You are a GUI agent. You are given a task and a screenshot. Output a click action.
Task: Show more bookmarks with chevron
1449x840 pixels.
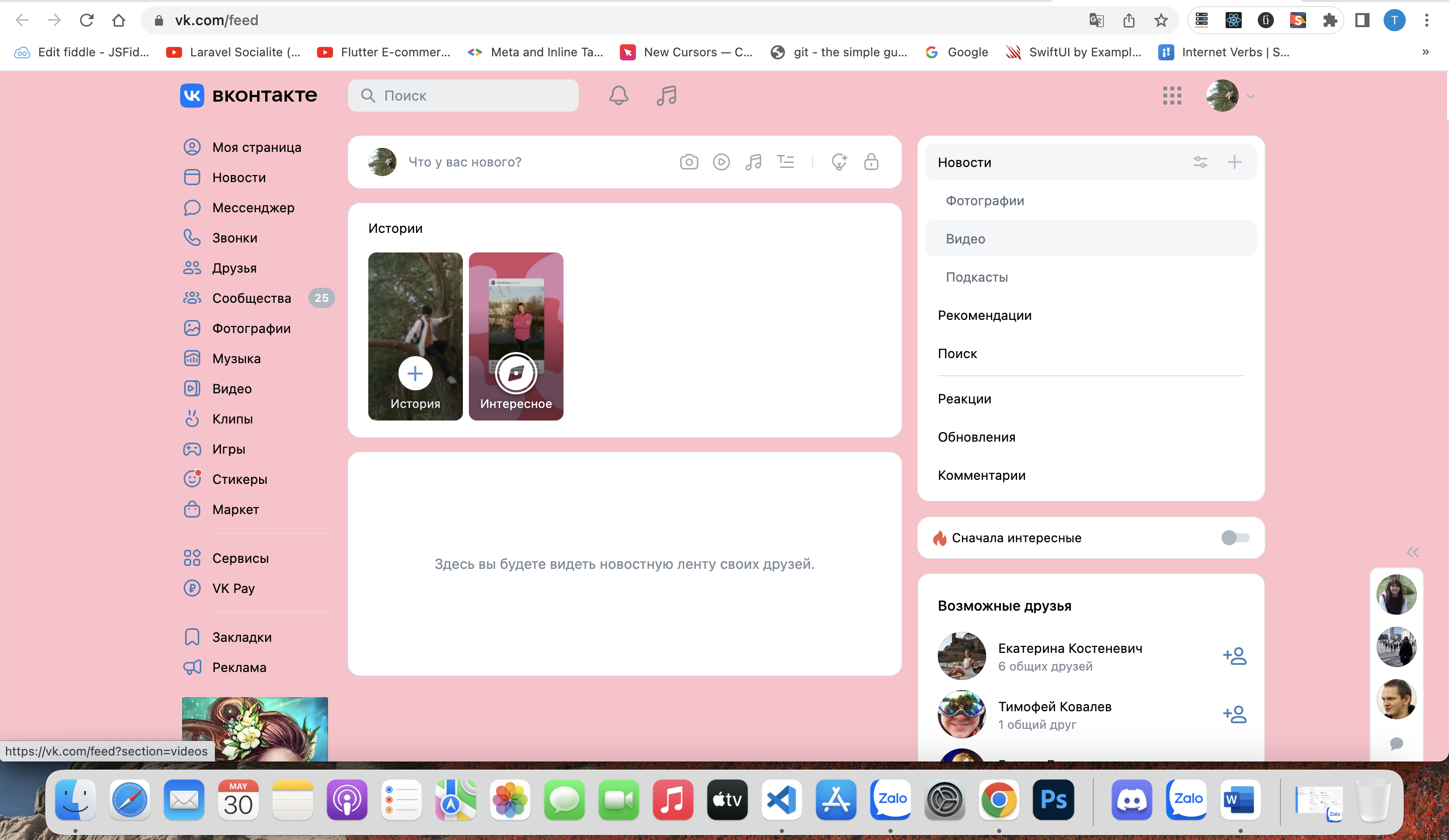1425,52
